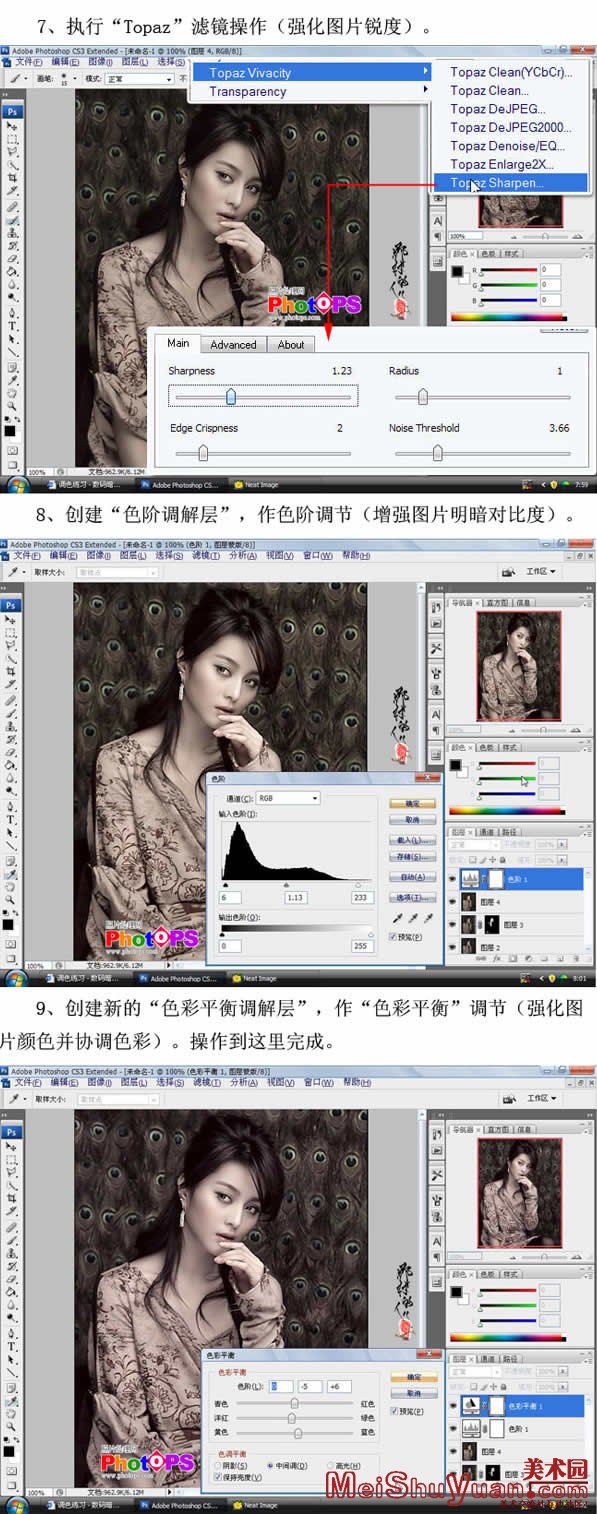Open the 工作区 dropdown in step 8
The height and width of the screenshot is (1514, 597).
point(542,571)
